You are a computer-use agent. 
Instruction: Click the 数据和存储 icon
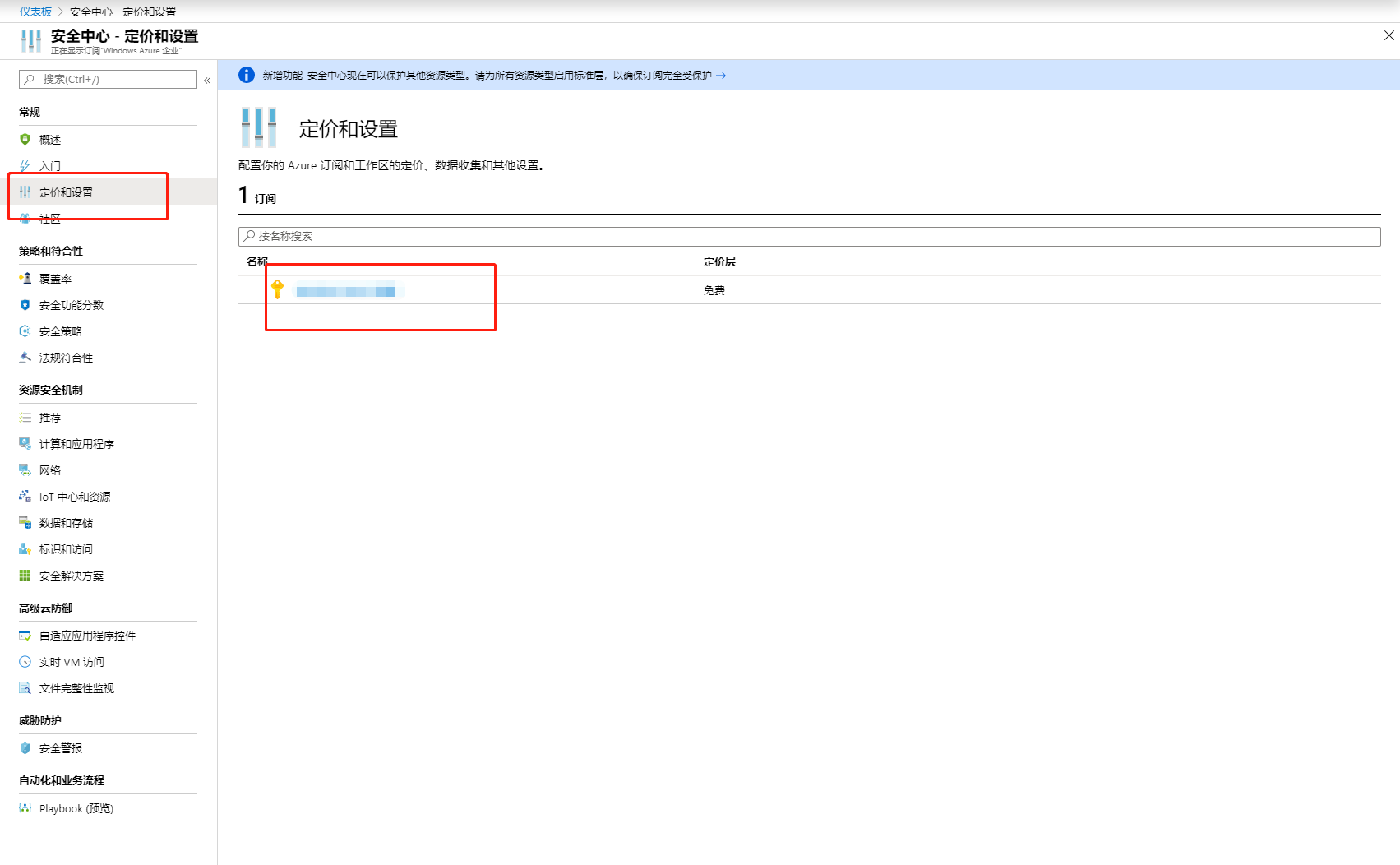pos(25,523)
